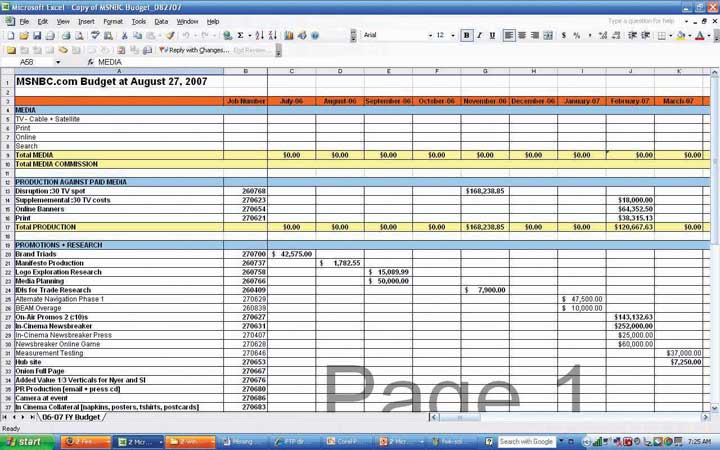720x450 pixels.
Task: Sort ascending A to Z
Action: [x=259, y=35]
